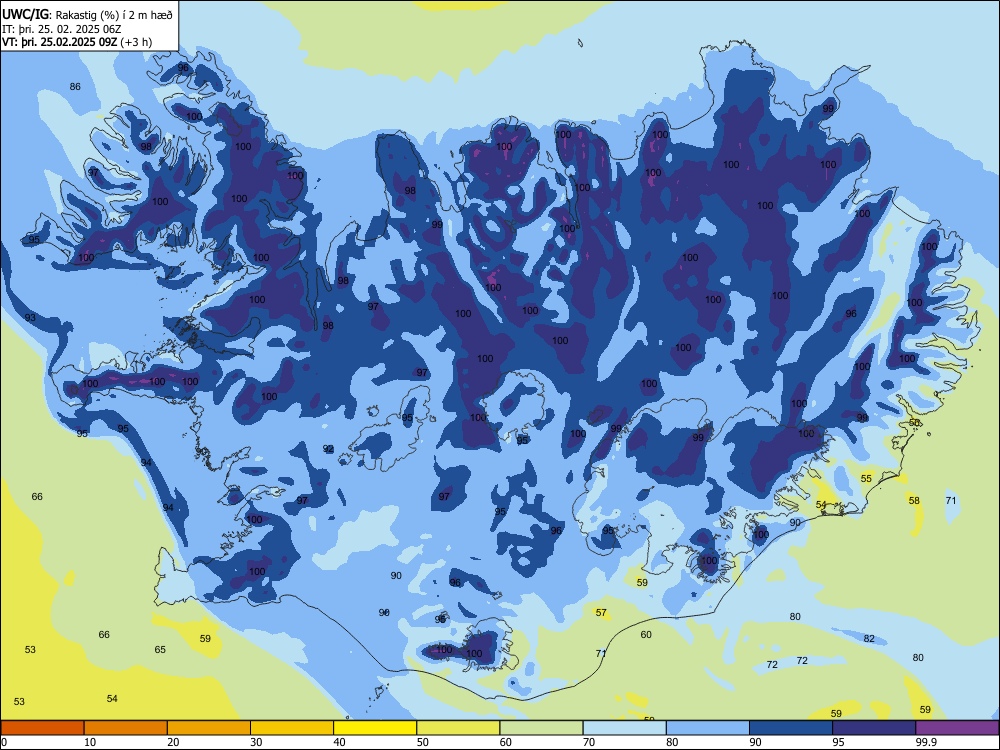Select the '93' humidity value on the map
1000x750 pixels.
tap(30, 318)
